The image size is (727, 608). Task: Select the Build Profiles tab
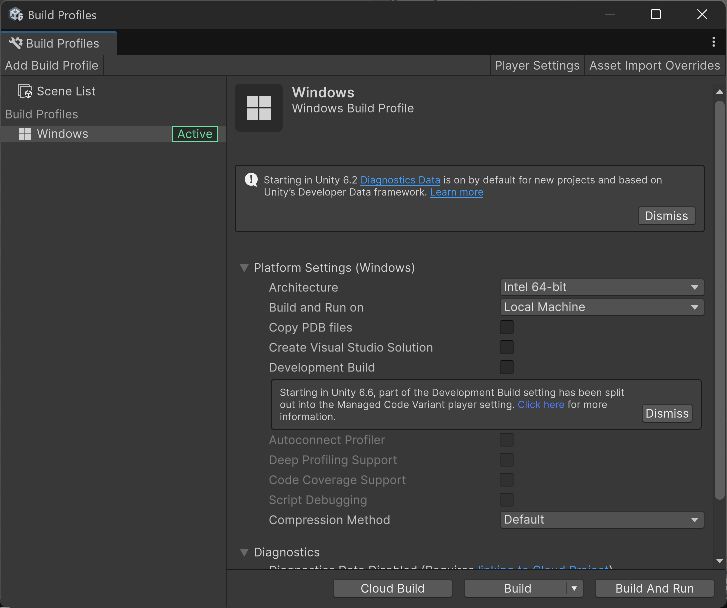[x=58, y=43]
